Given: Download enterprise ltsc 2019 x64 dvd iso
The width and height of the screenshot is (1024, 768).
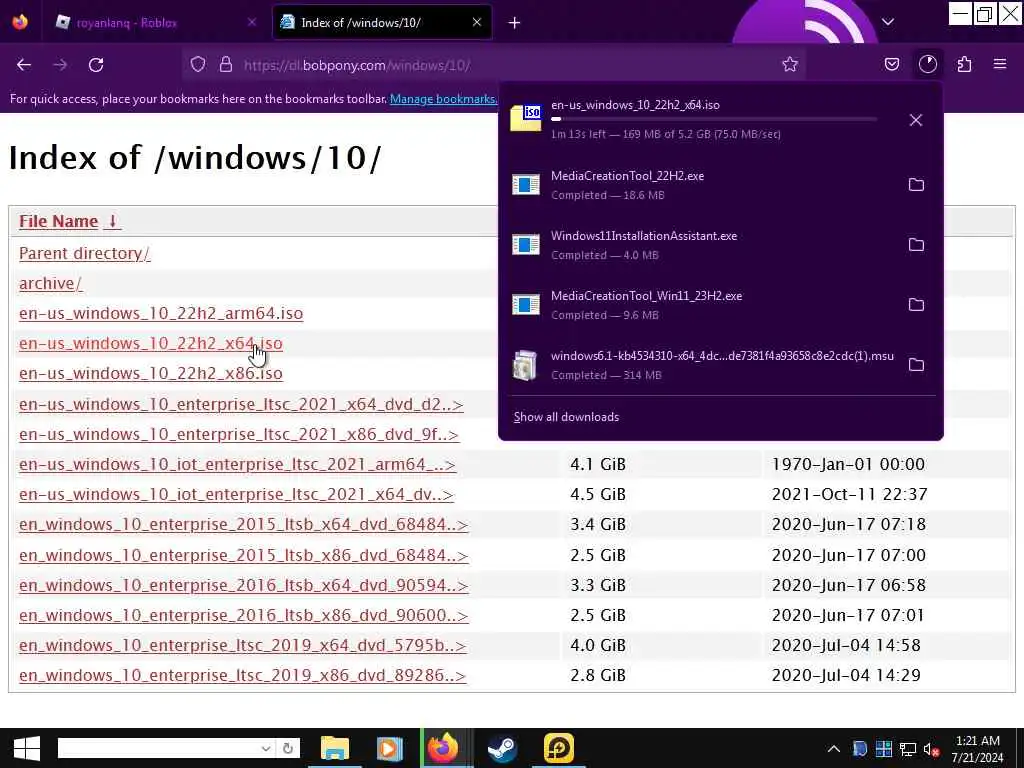Looking at the screenshot, I should (x=242, y=645).
